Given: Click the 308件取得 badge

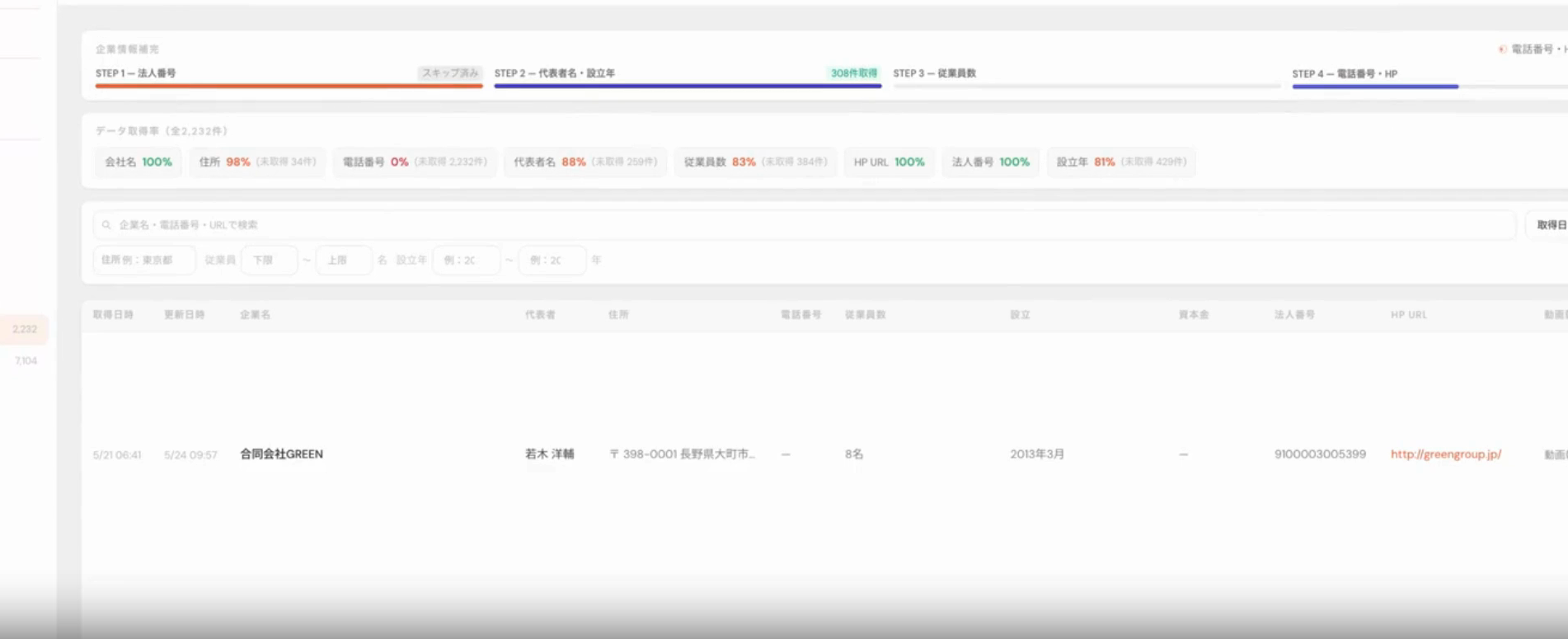Looking at the screenshot, I should (854, 73).
